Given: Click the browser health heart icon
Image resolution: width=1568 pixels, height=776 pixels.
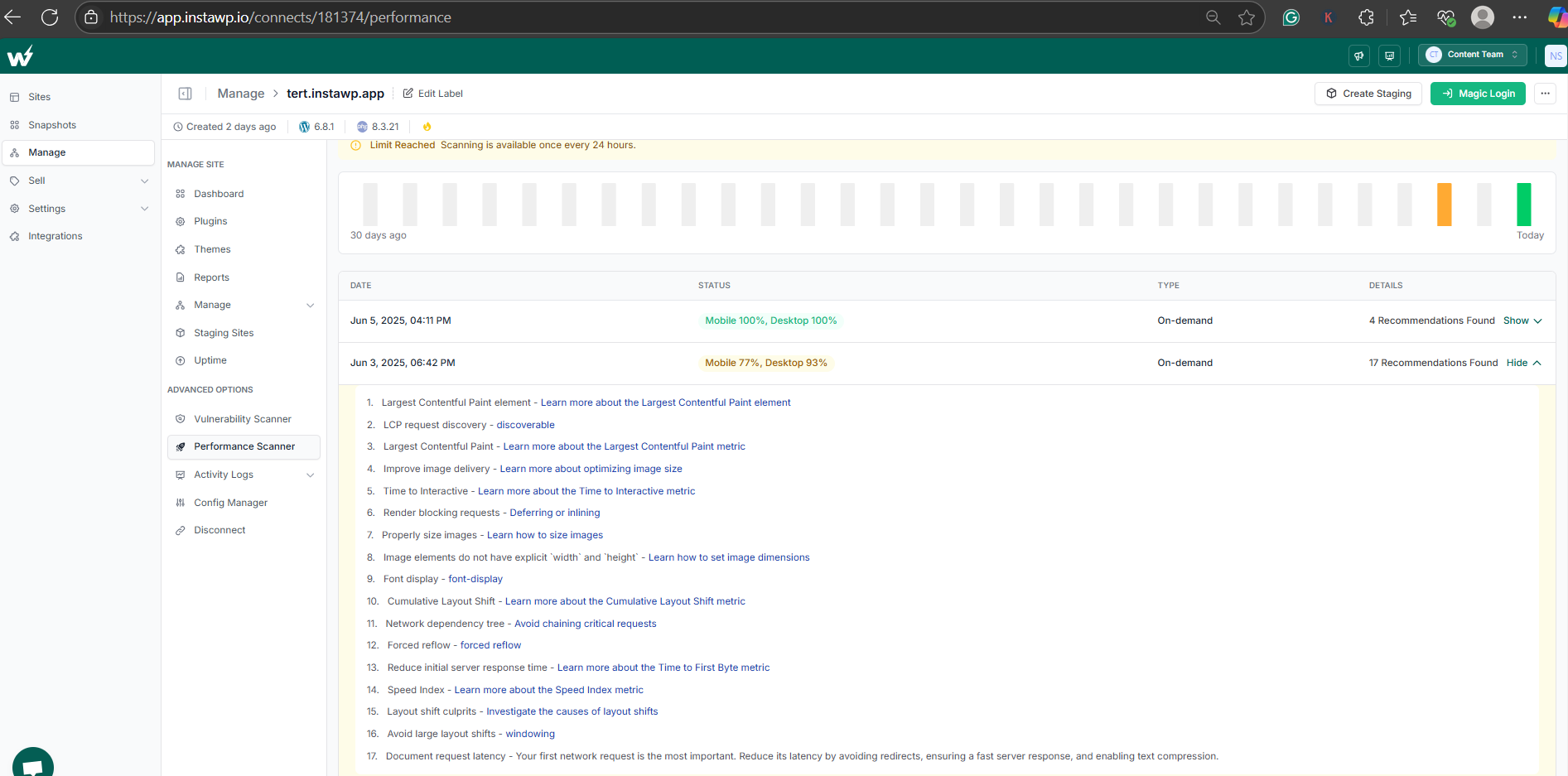Looking at the screenshot, I should click(1445, 17).
